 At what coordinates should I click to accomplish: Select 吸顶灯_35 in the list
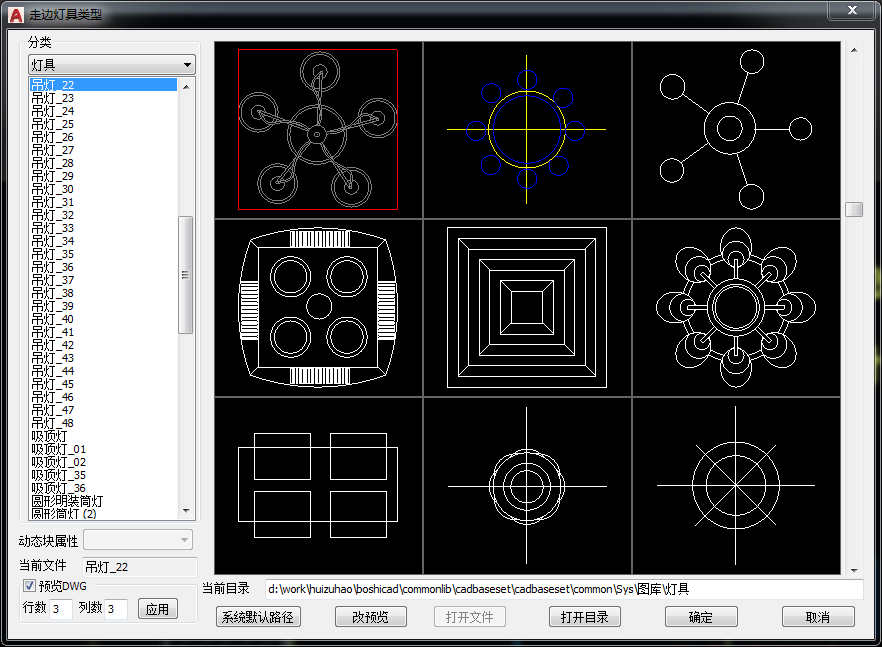[x=103, y=475]
